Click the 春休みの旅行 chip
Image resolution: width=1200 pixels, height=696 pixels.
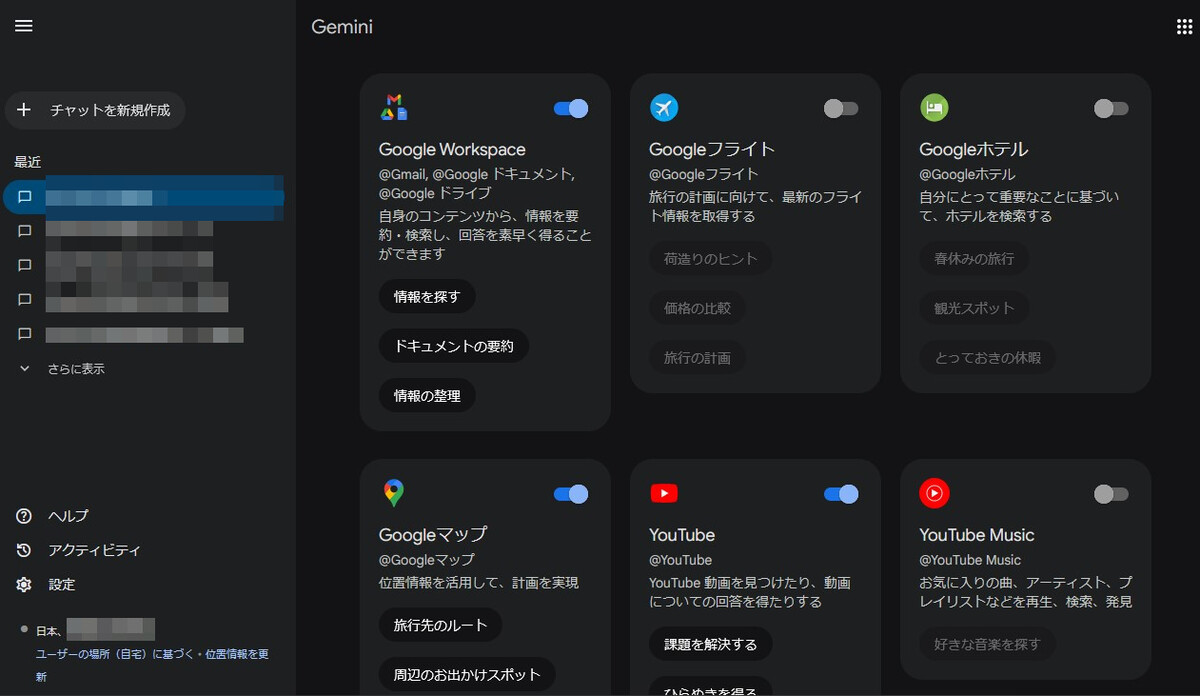974,258
